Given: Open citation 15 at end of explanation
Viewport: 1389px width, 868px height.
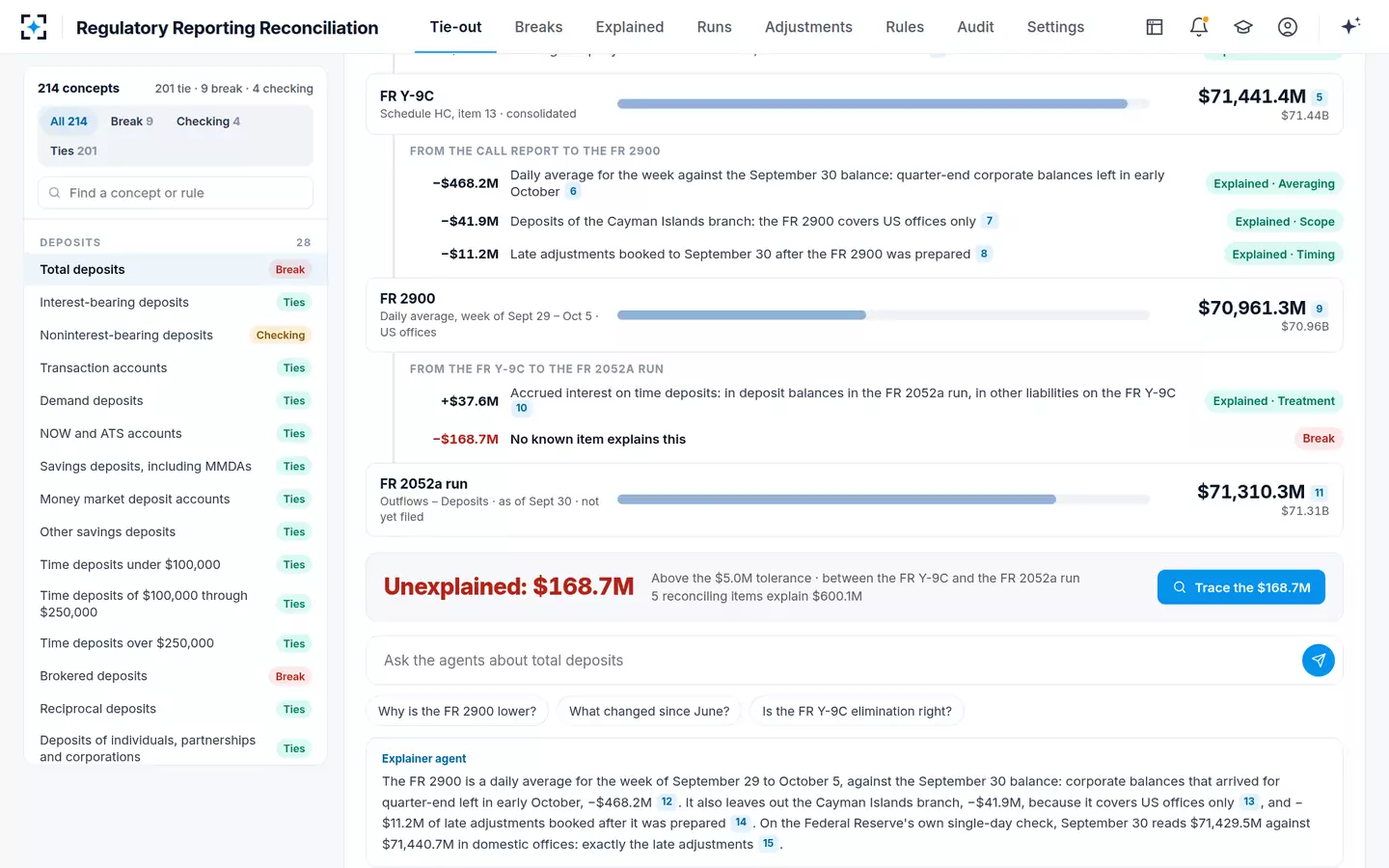Looking at the screenshot, I should click(769, 844).
